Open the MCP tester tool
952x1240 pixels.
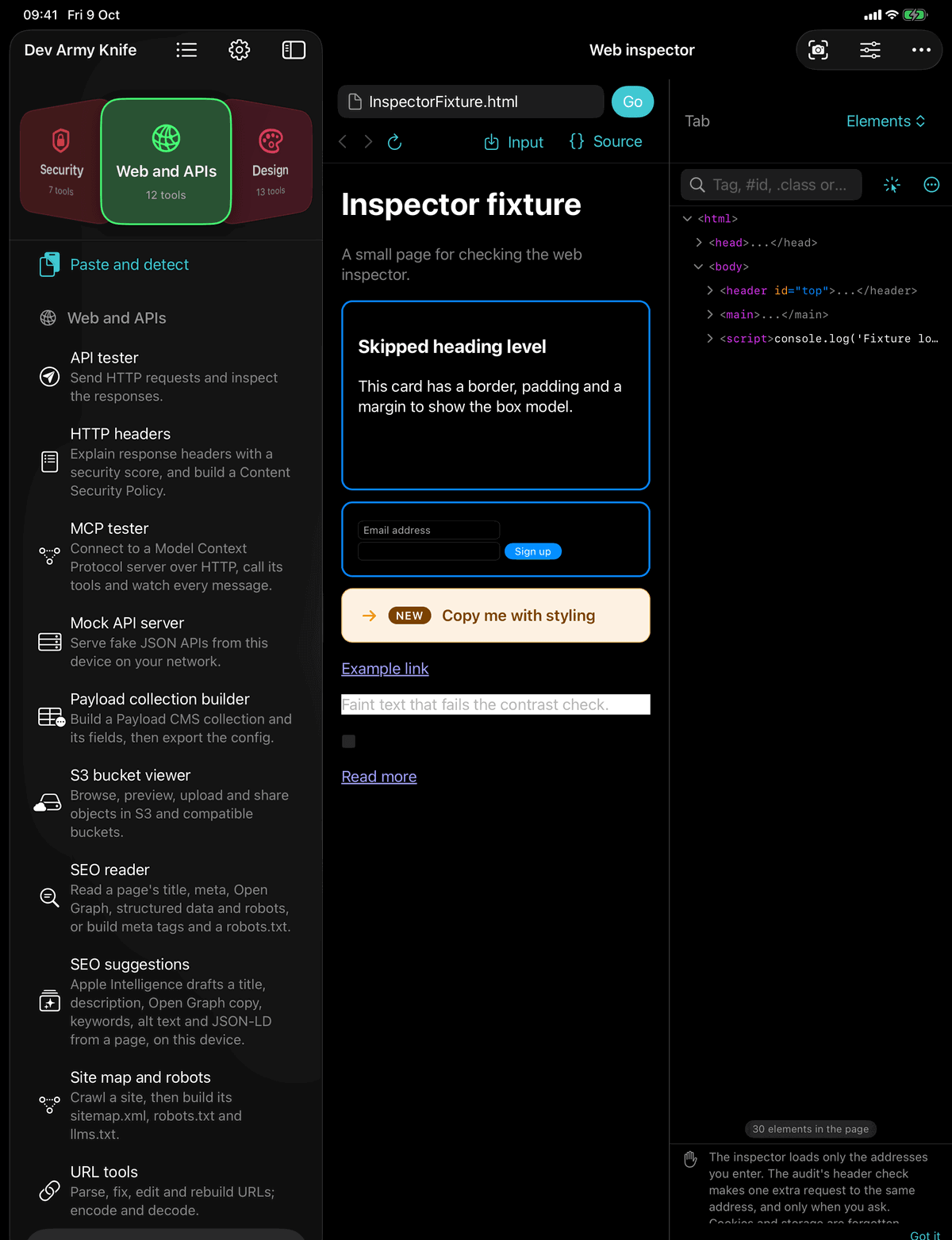[x=166, y=556]
